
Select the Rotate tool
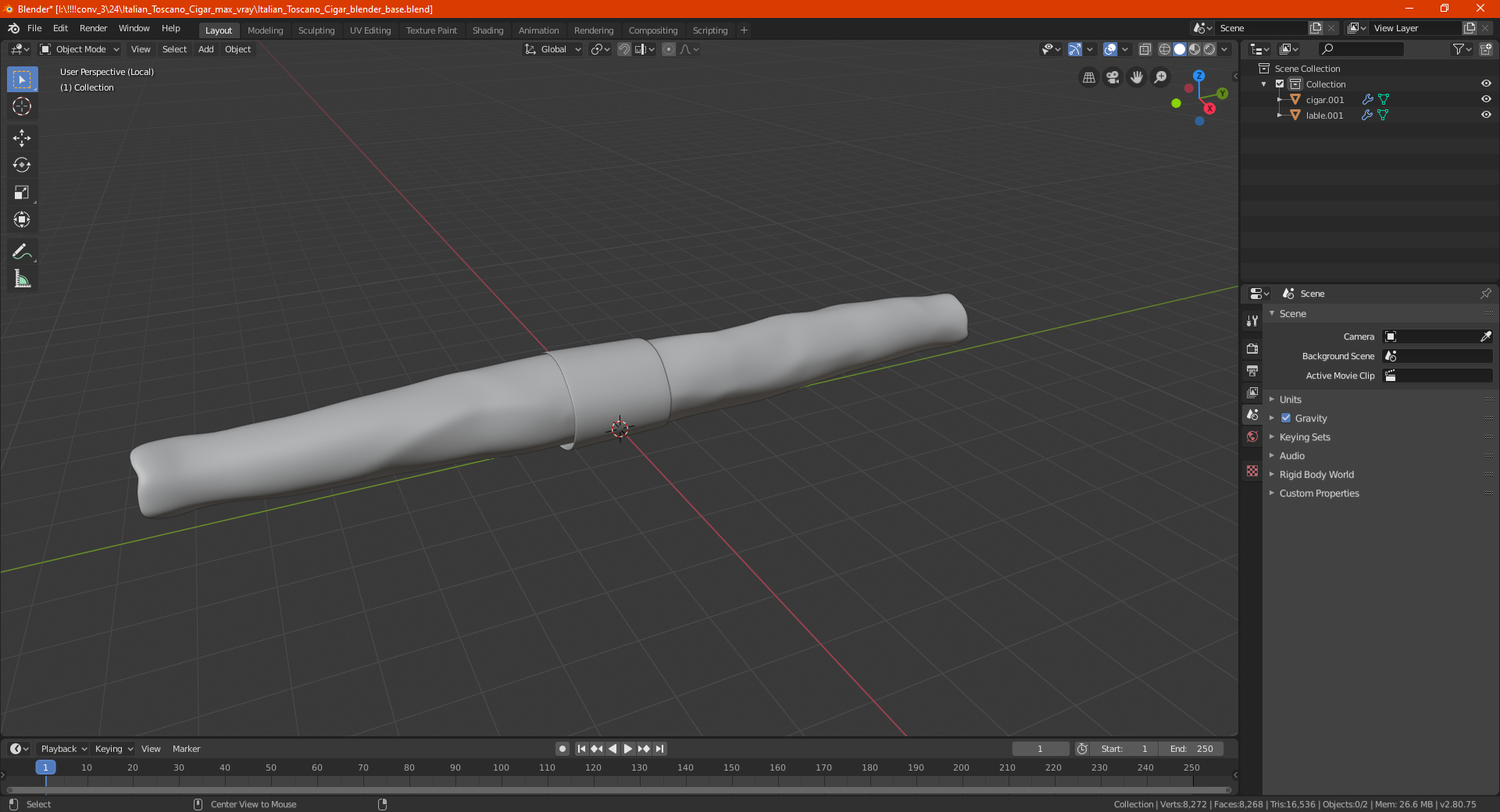[x=22, y=165]
